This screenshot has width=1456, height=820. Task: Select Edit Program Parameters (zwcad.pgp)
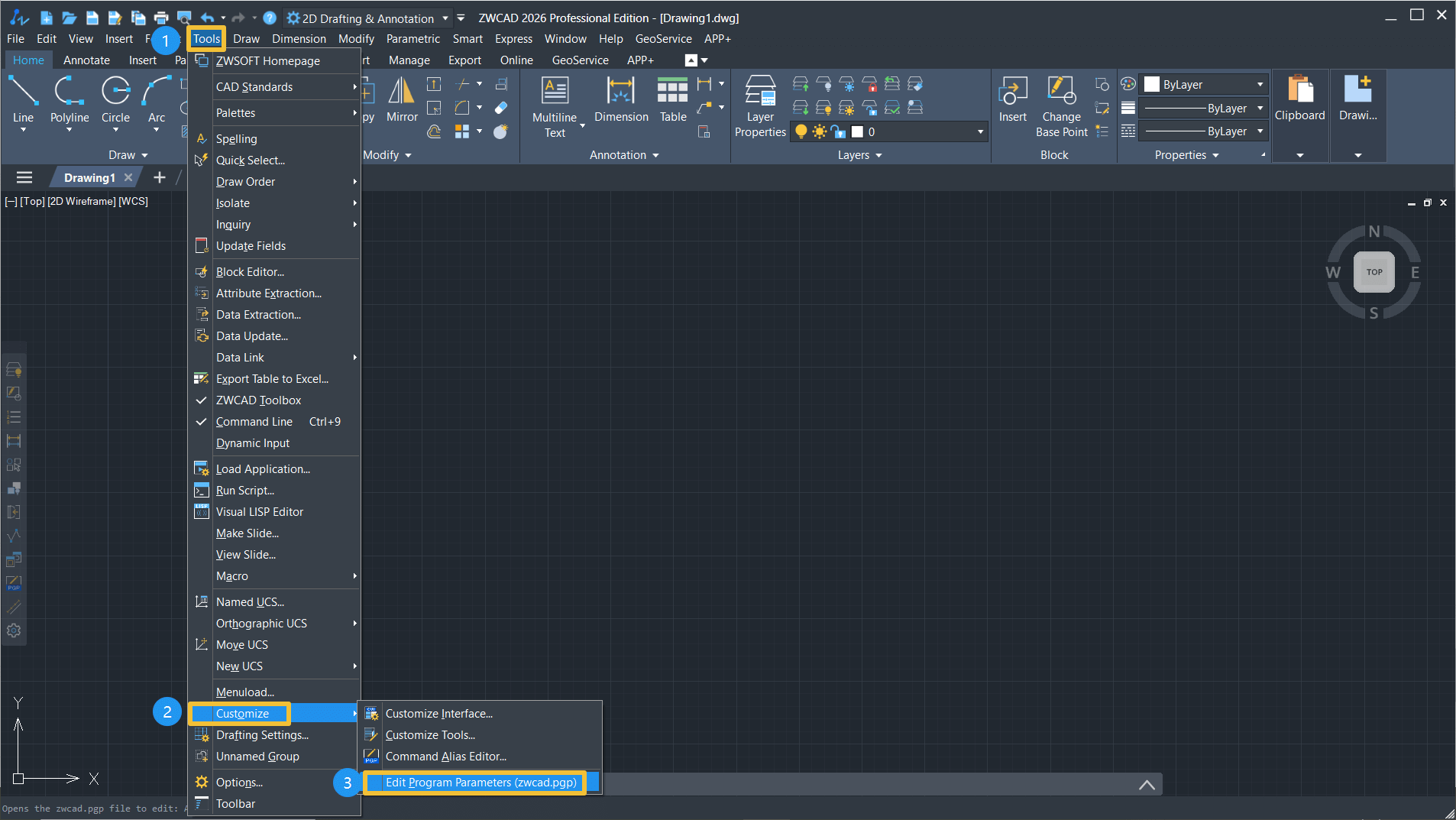point(480,783)
